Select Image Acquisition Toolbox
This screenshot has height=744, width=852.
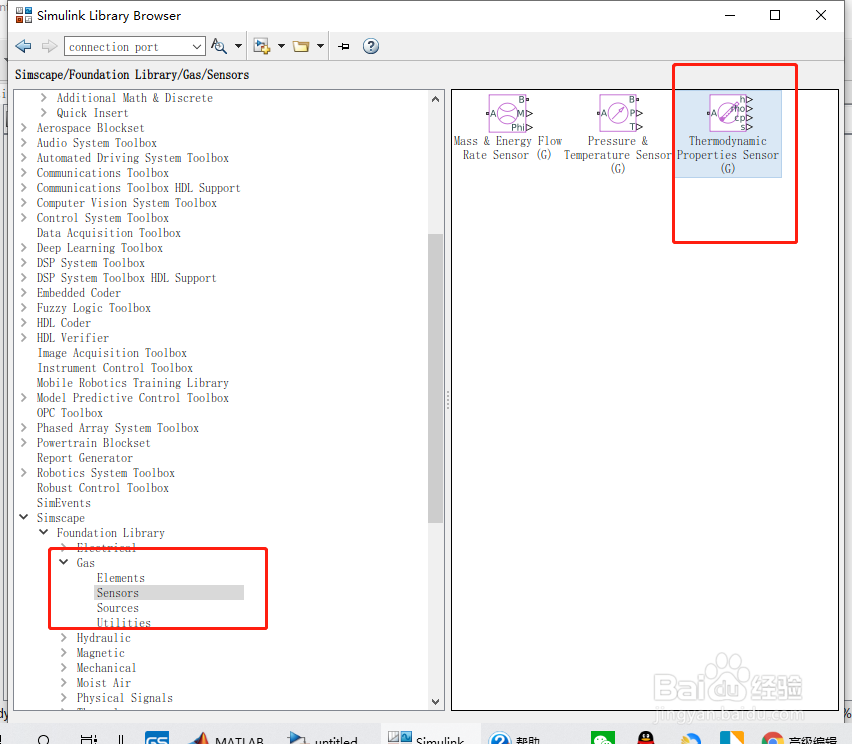(x=112, y=353)
